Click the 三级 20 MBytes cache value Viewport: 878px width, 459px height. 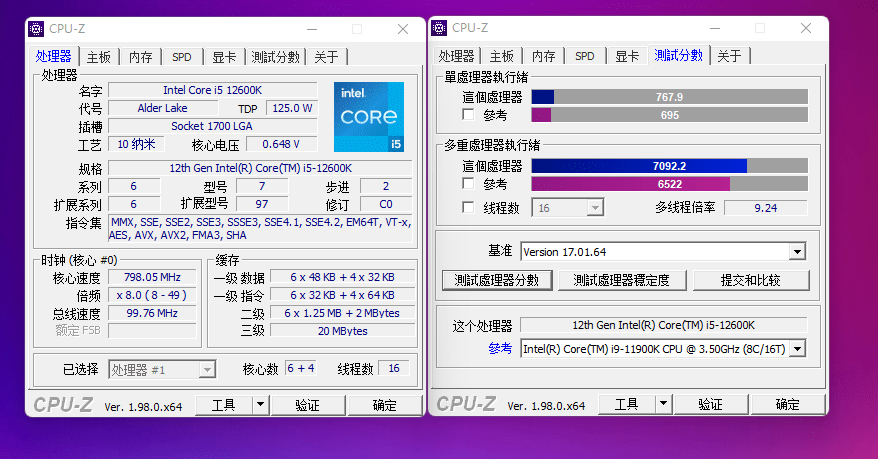343,331
